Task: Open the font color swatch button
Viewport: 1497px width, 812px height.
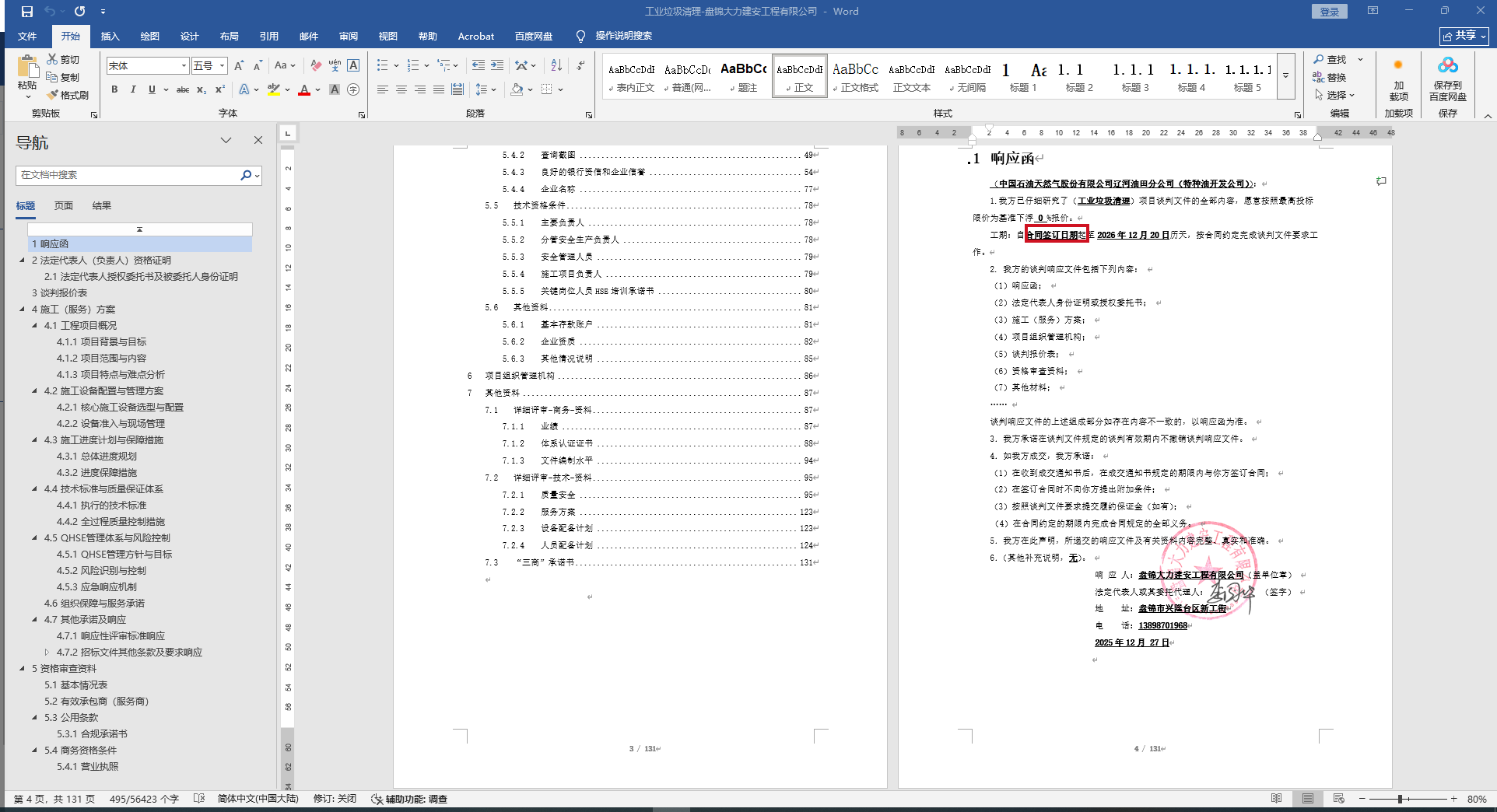Action: [304, 89]
